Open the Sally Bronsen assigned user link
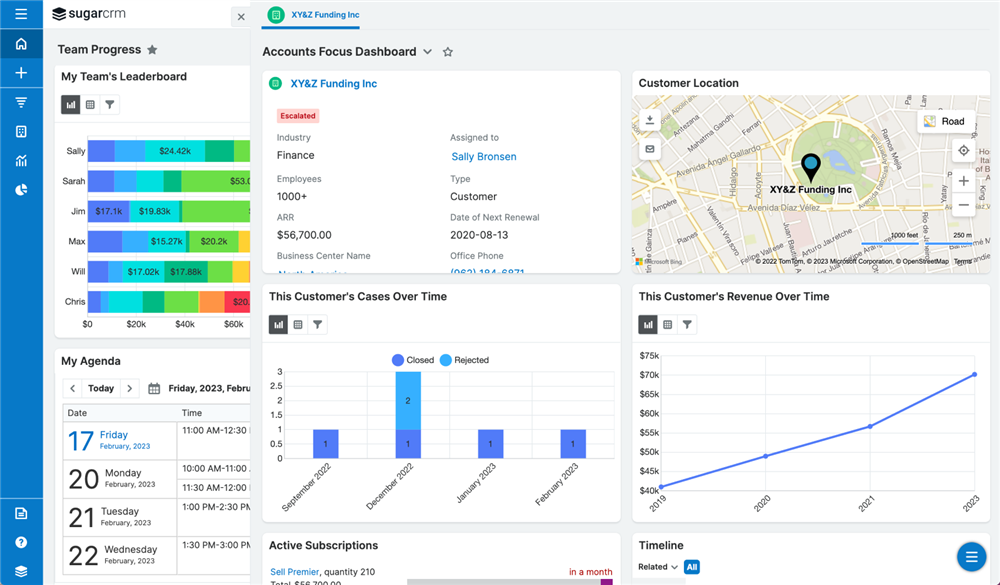 click(483, 157)
